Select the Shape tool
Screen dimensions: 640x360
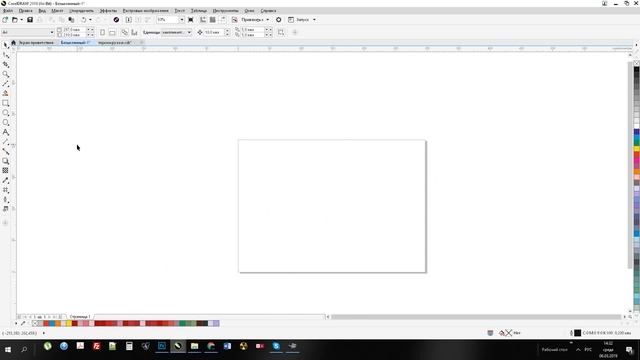[x=6, y=55]
